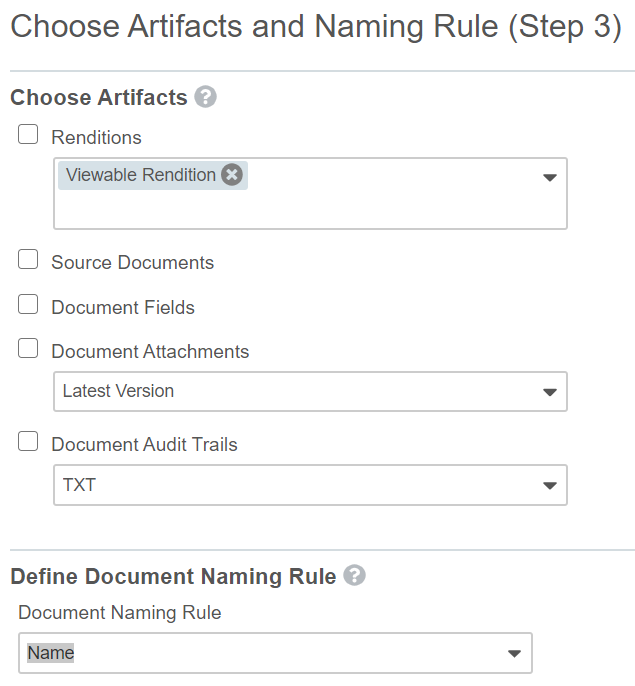This screenshot has height=686, width=635.
Task: Toggle the Document Attachments checkbox
Action: tap(29, 349)
